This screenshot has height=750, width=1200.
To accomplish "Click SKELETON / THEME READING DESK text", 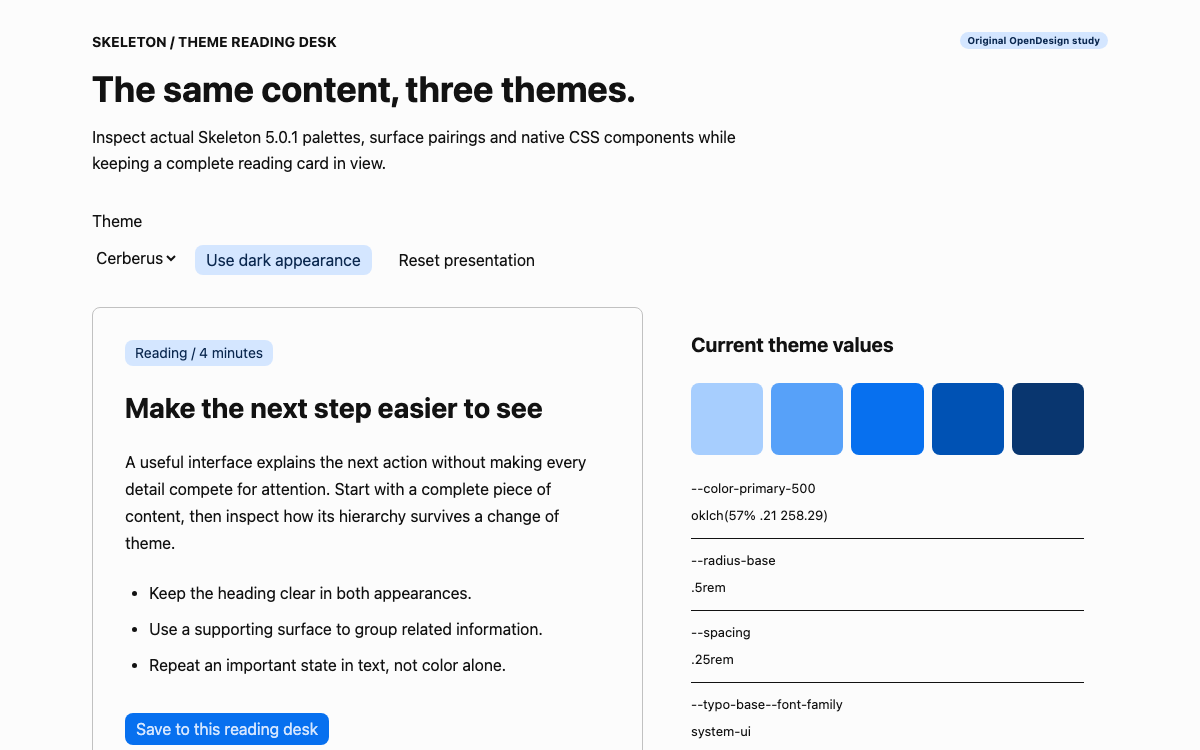I will [214, 42].
